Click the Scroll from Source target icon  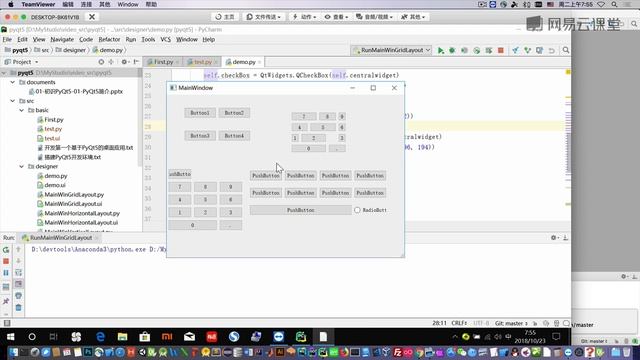pos(101,62)
